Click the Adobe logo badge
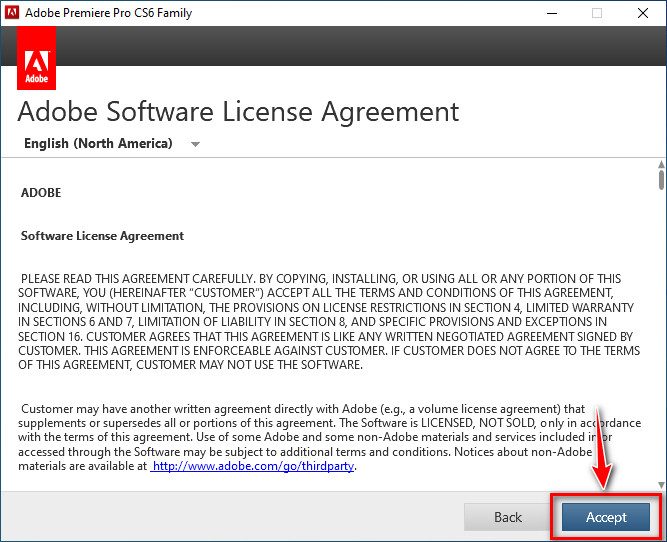Viewport: 667px width, 542px height. pos(37,58)
